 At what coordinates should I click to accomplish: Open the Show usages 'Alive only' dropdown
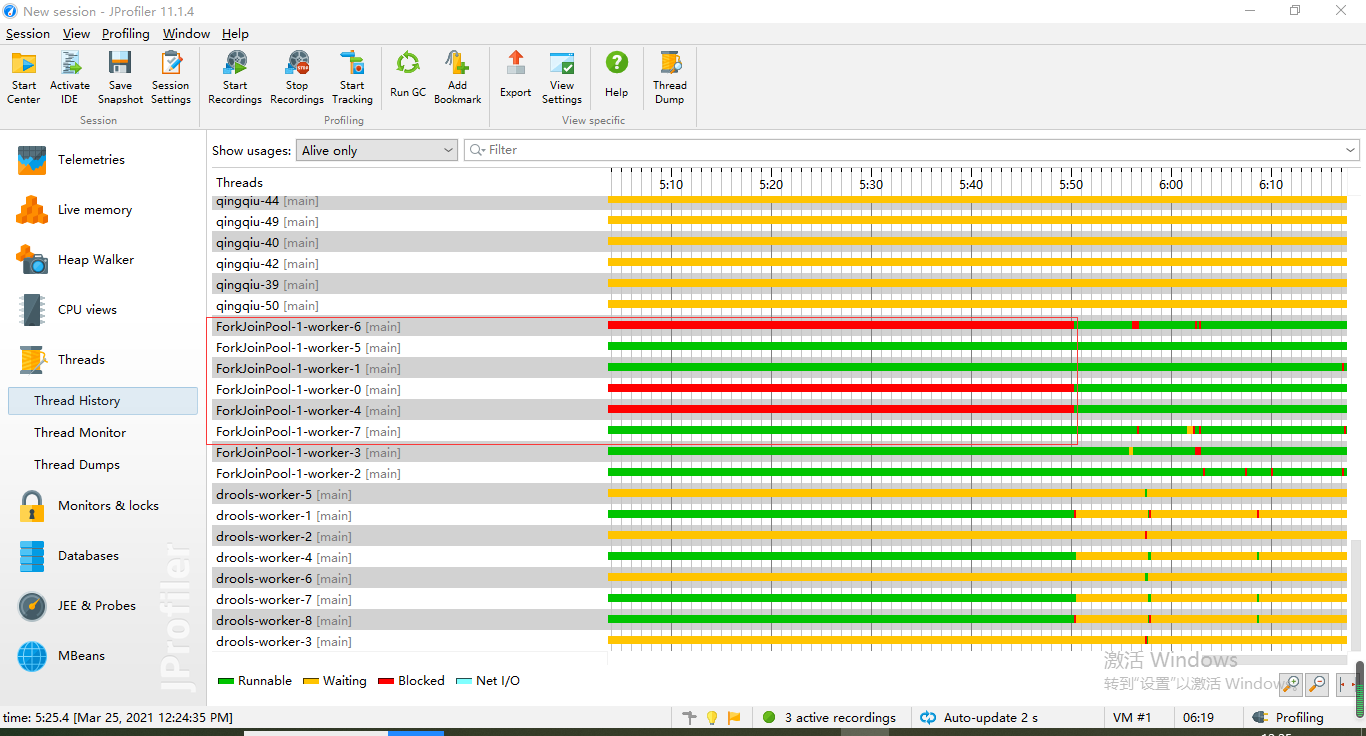[378, 150]
